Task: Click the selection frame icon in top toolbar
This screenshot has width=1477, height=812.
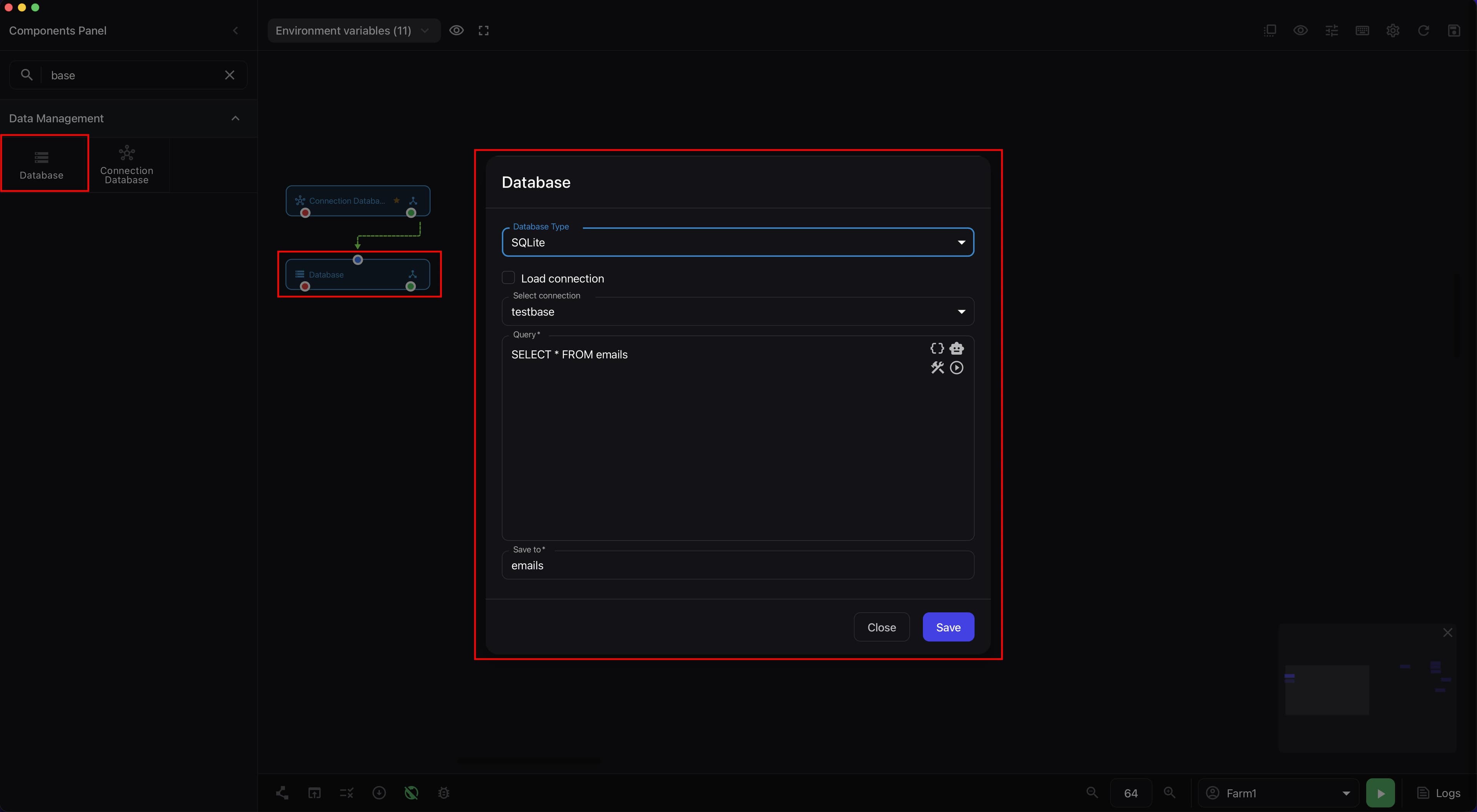Action: (1269, 30)
